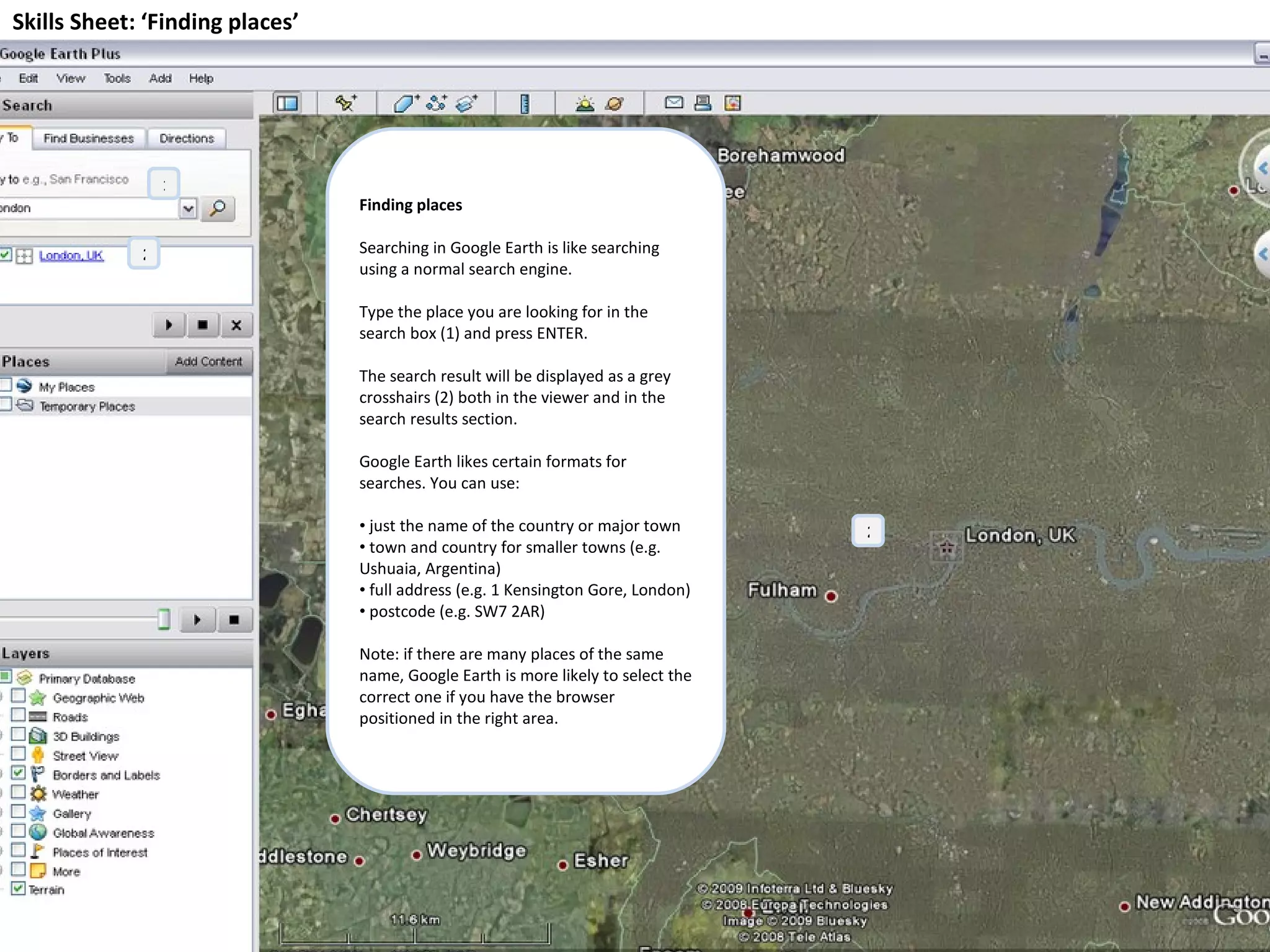Click the Roads layer icon

(38, 717)
